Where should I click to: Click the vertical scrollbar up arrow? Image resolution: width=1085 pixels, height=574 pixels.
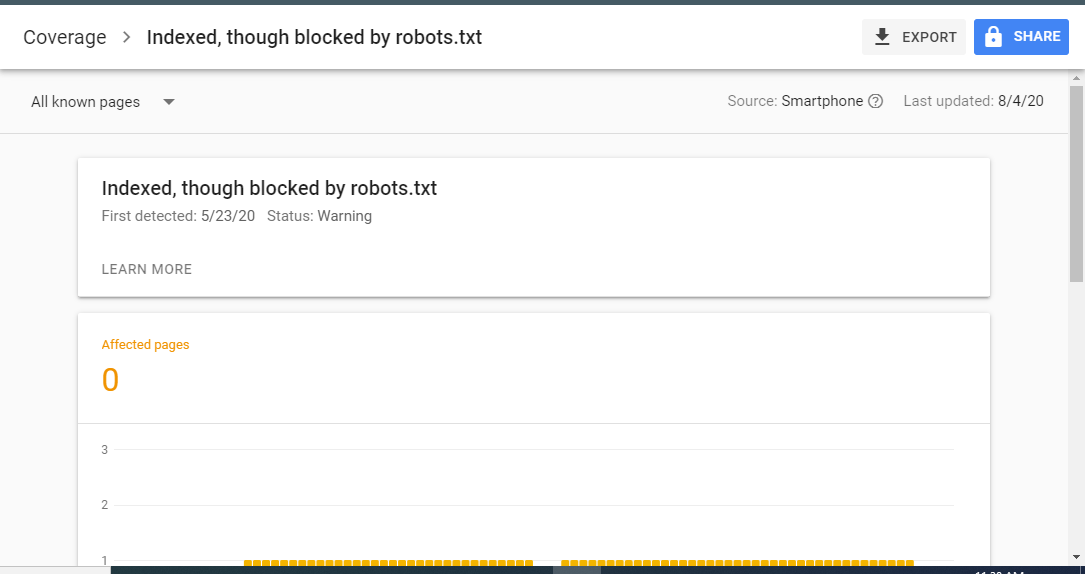1076,78
